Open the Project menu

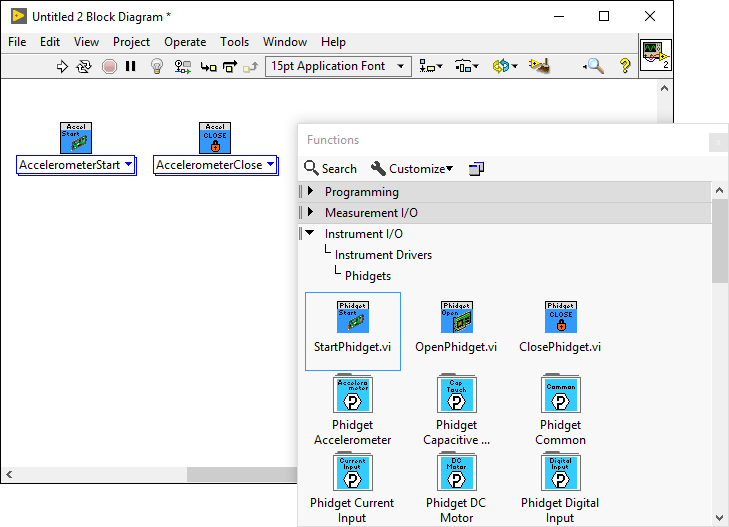pyautogui.click(x=131, y=42)
